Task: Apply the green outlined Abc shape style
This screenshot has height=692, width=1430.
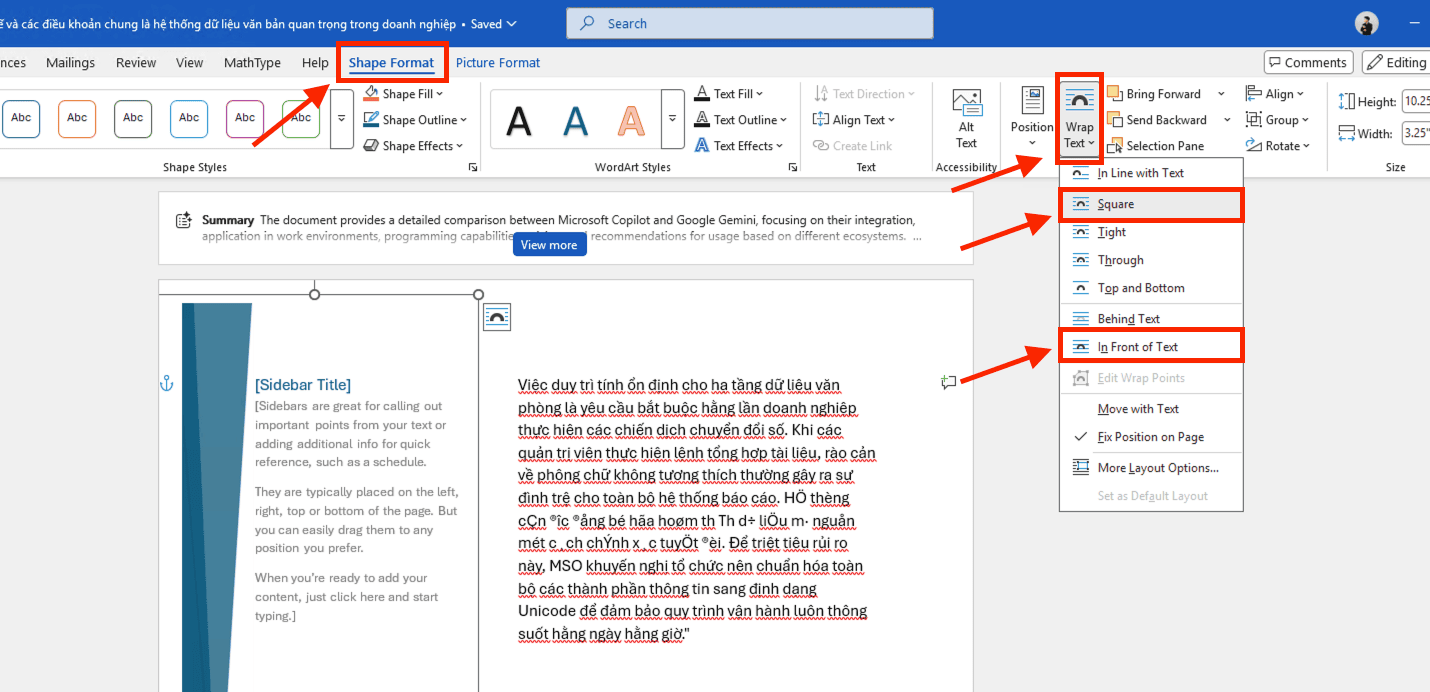Action: (300, 118)
